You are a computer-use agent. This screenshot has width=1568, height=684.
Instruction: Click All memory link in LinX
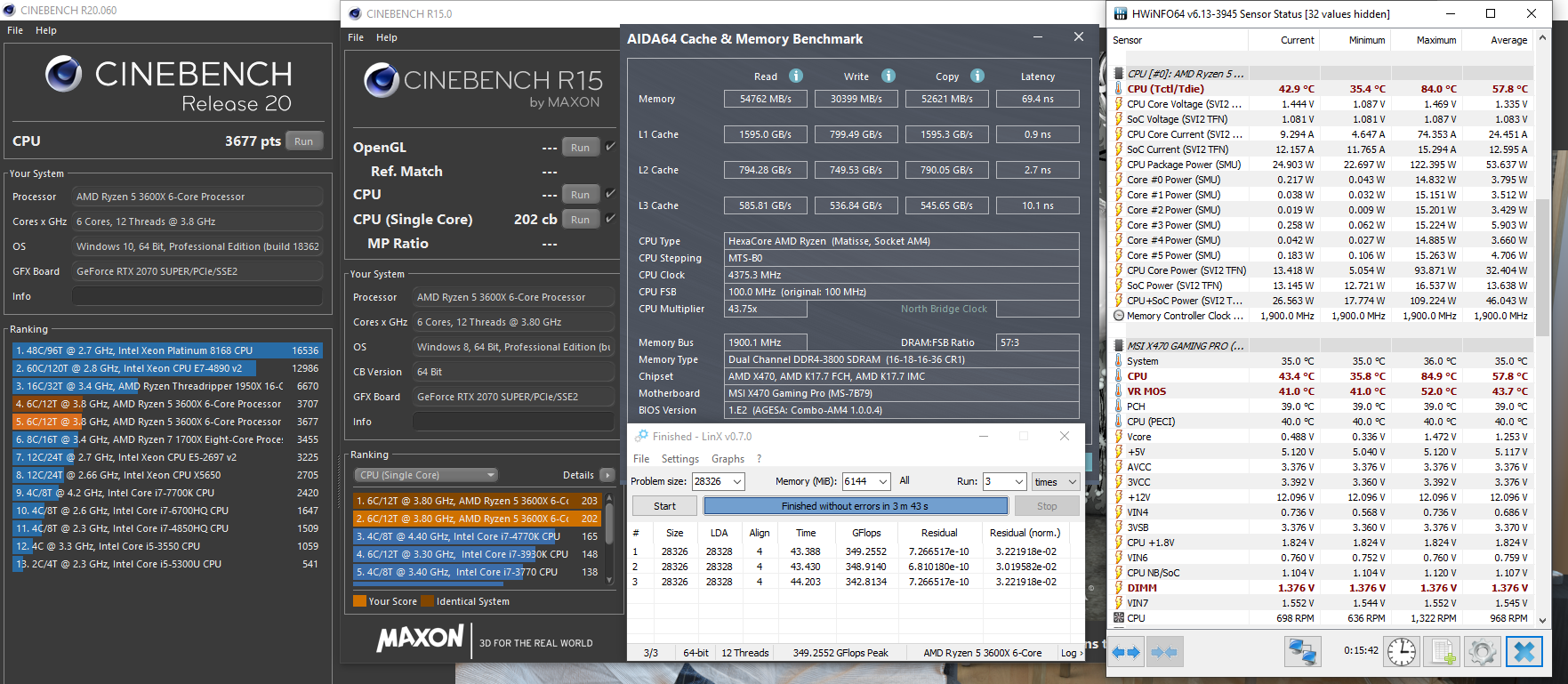(905, 480)
